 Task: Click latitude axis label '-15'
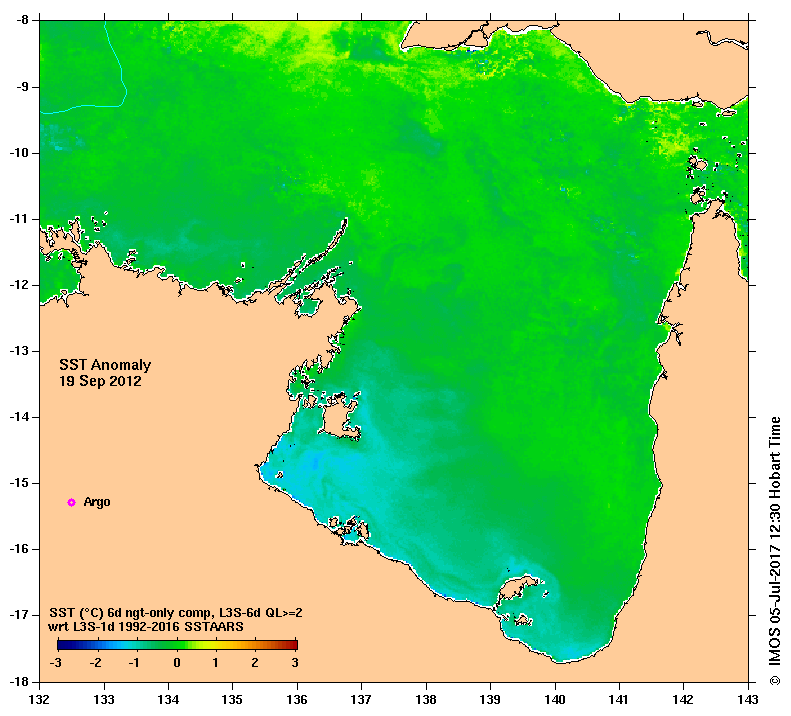[19, 483]
